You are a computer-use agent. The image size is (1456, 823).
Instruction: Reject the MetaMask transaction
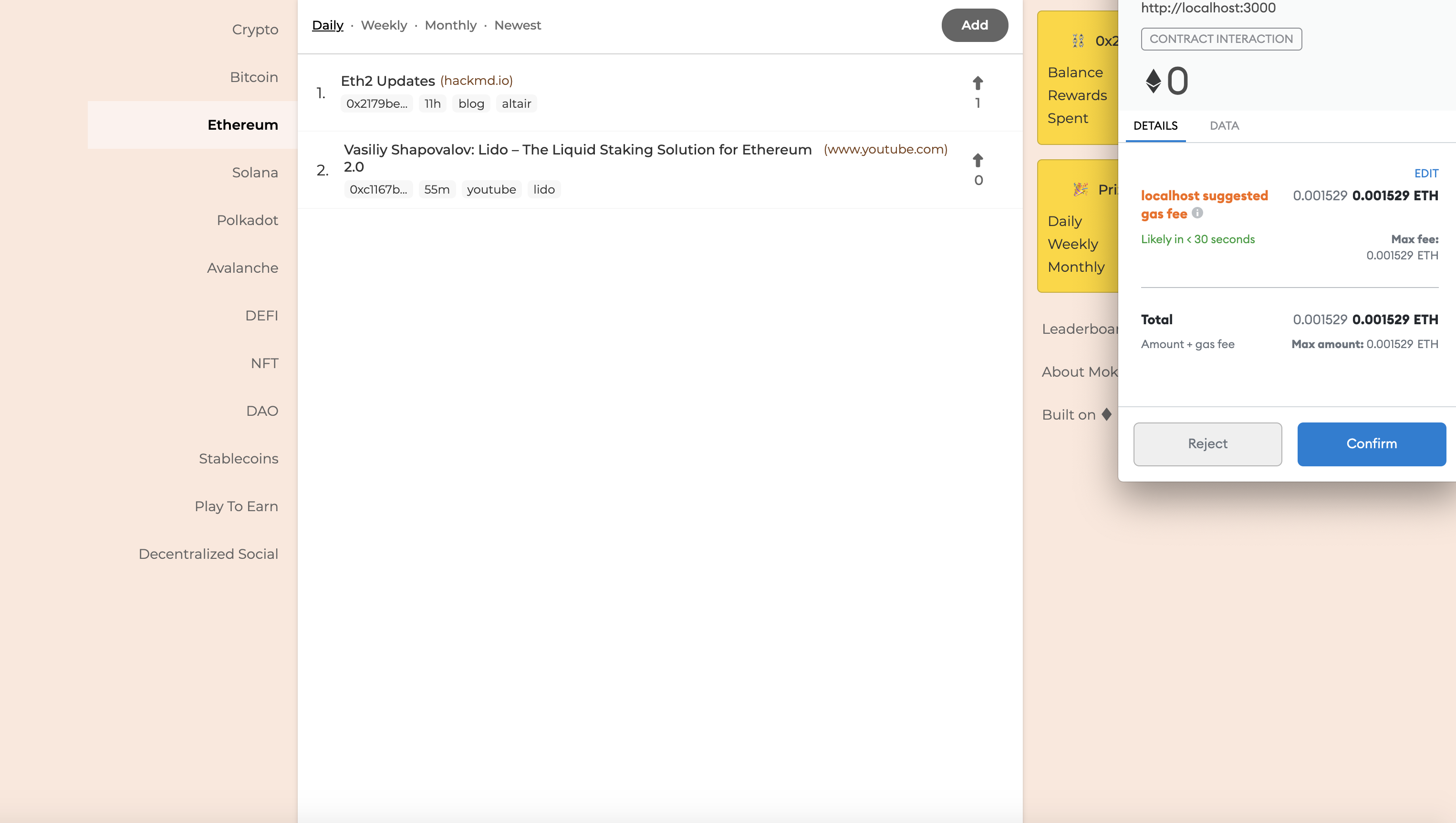coord(1207,444)
